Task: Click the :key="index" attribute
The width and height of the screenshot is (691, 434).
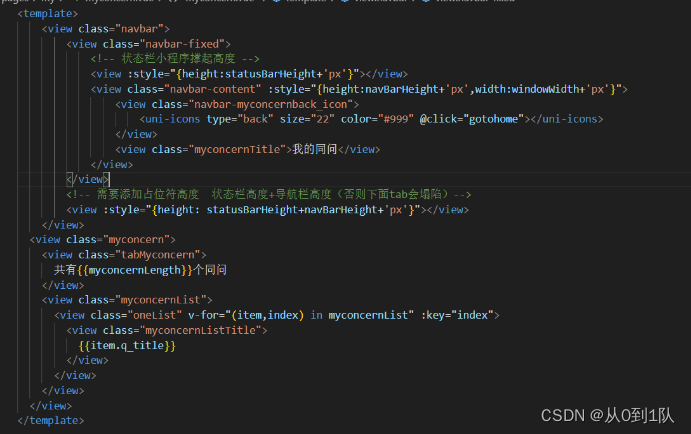Action: (x=457, y=315)
